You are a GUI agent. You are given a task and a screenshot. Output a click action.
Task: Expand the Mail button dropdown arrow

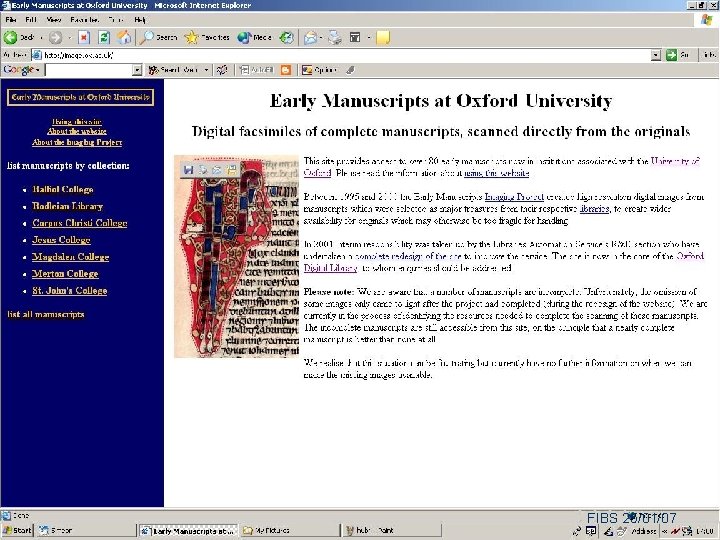pyautogui.click(x=321, y=38)
